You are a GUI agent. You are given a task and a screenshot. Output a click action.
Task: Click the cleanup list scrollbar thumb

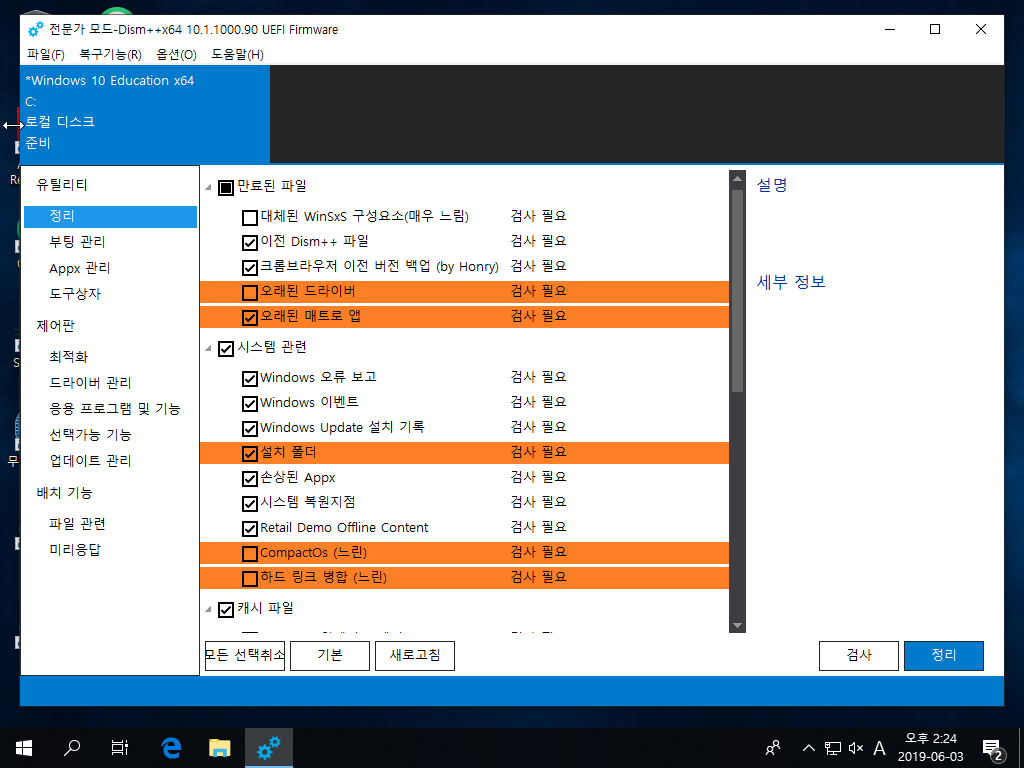(737, 291)
